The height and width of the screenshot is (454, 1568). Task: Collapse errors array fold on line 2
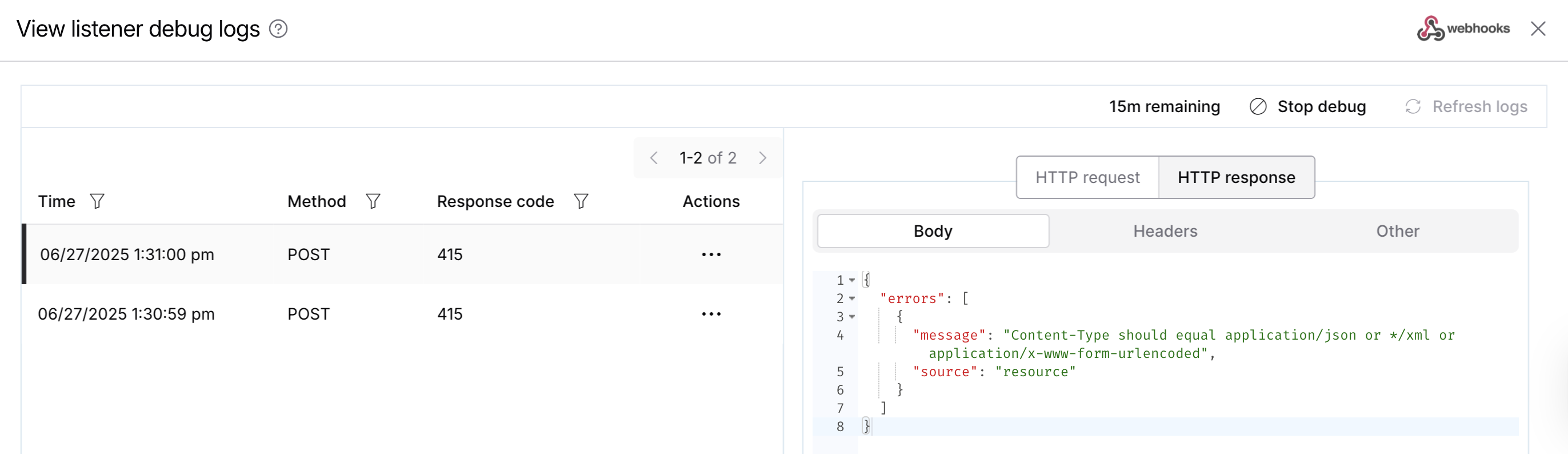point(852,298)
